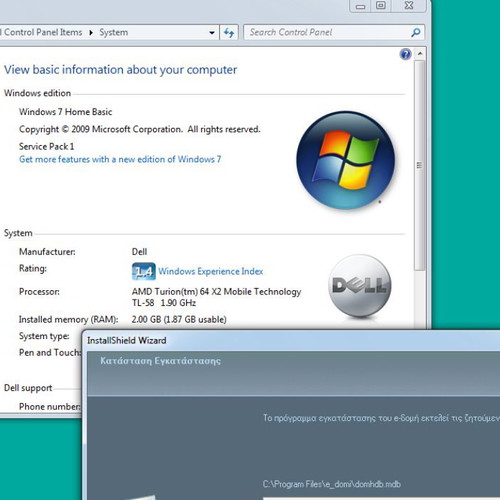The height and width of the screenshot is (500, 500).
Task: Select the System breadcrumb item
Action: [114, 32]
